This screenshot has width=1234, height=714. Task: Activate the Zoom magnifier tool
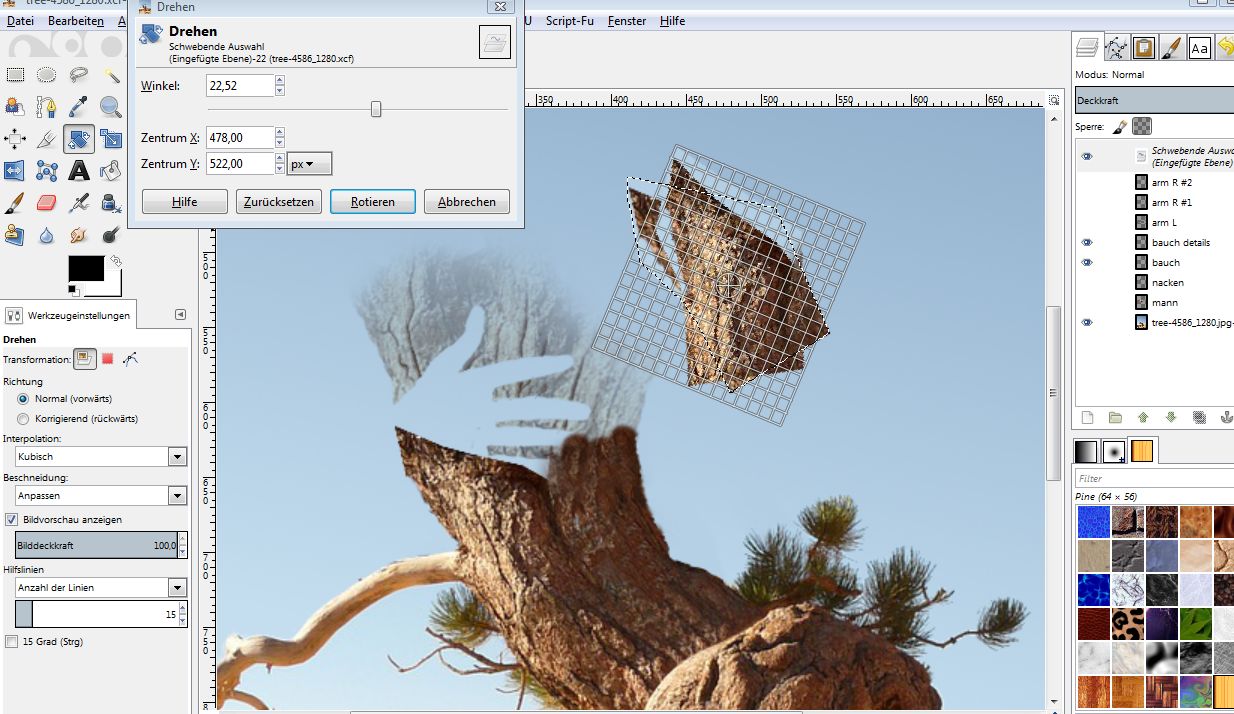click(111, 107)
